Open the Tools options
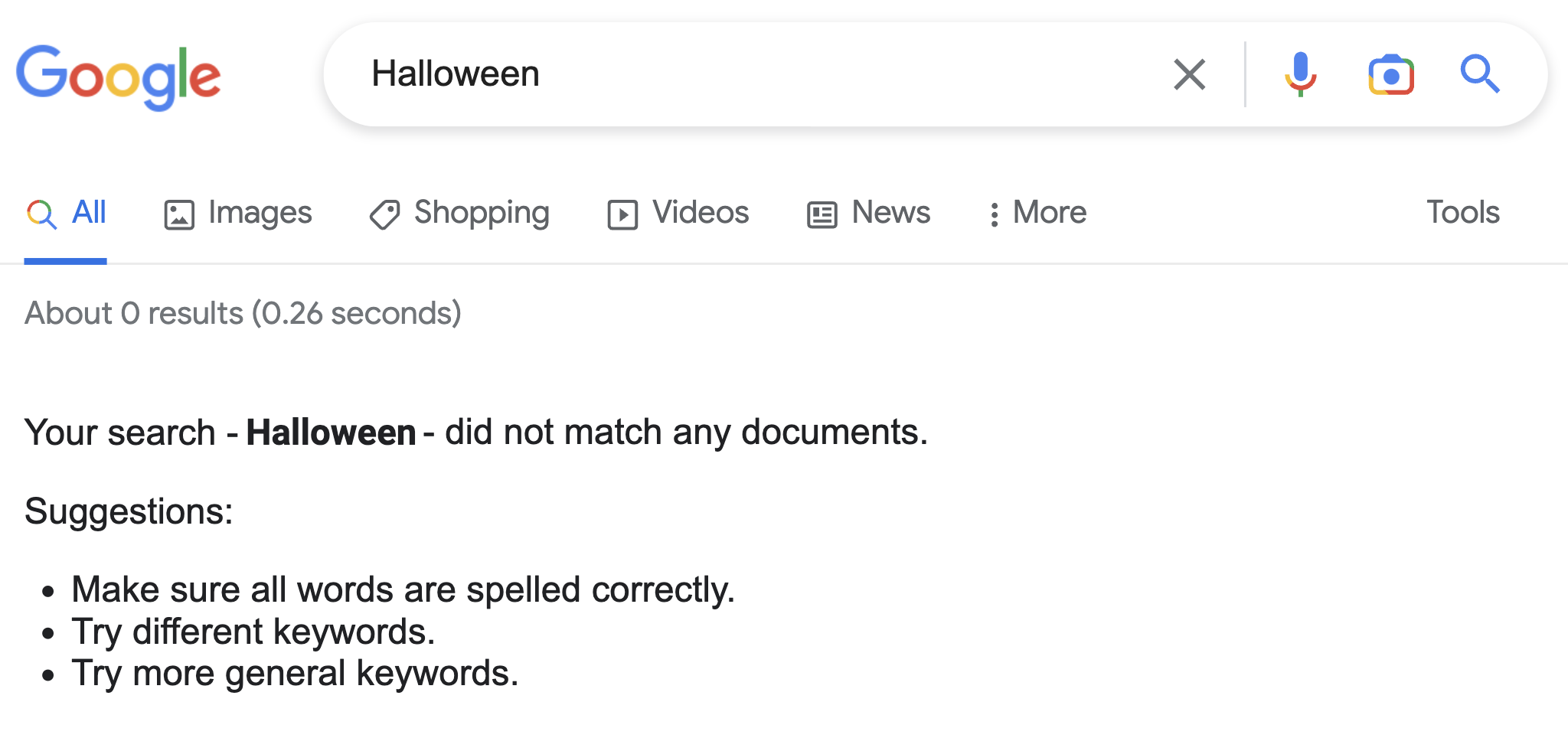 coord(1462,212)
